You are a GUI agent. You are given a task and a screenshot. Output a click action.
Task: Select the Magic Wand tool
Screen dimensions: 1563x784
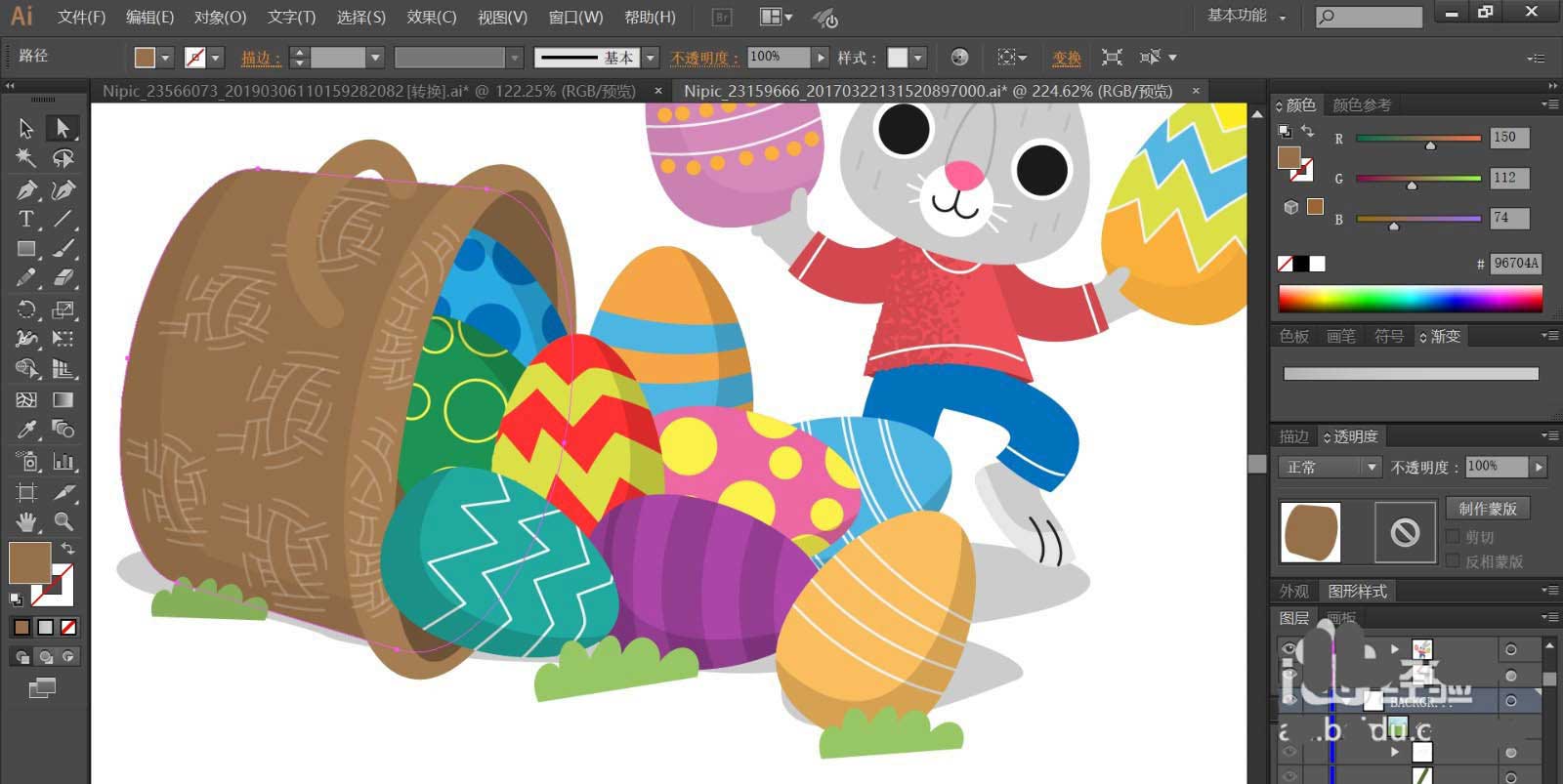[26, 157]
